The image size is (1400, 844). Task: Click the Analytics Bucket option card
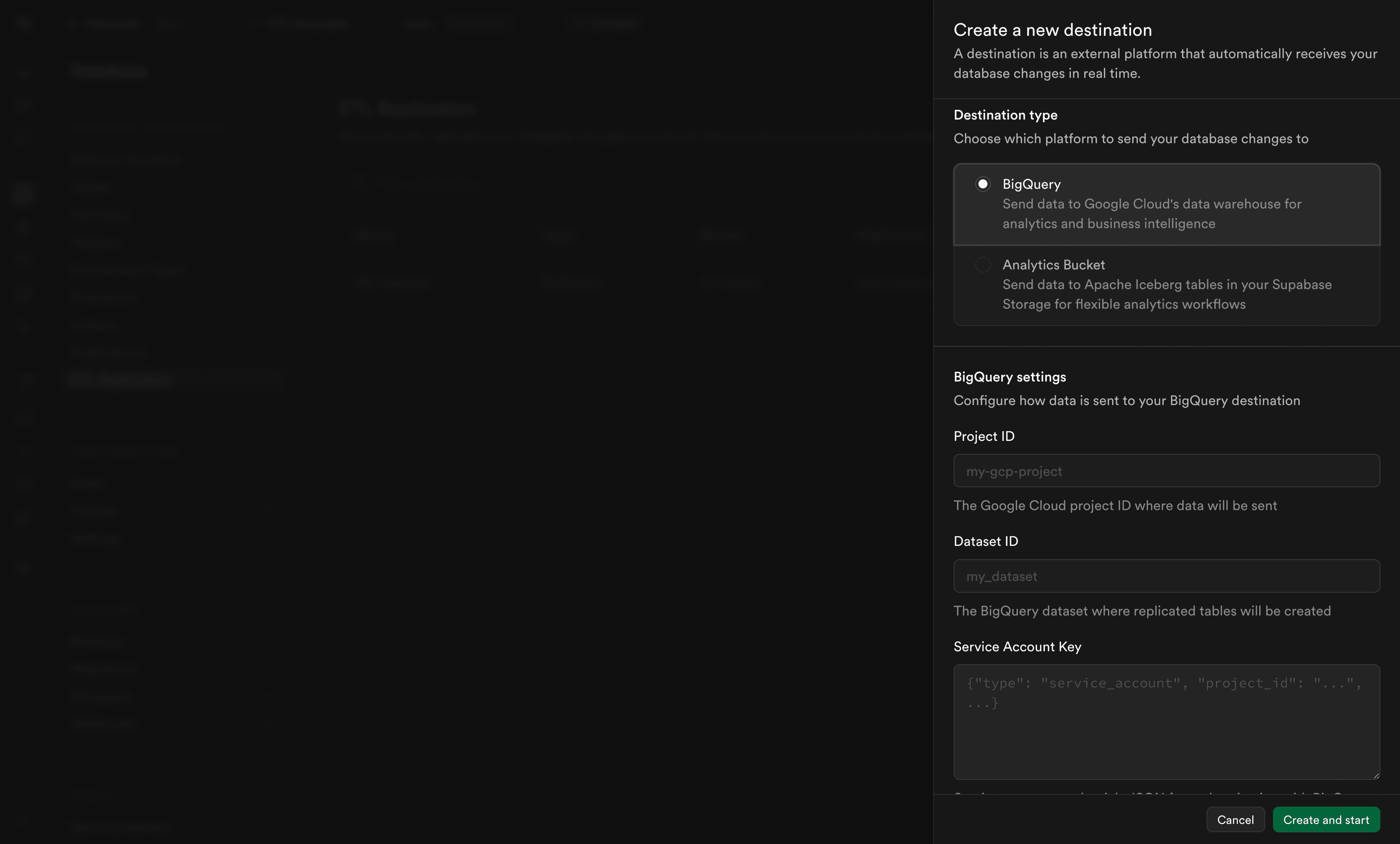[1166, 284]
